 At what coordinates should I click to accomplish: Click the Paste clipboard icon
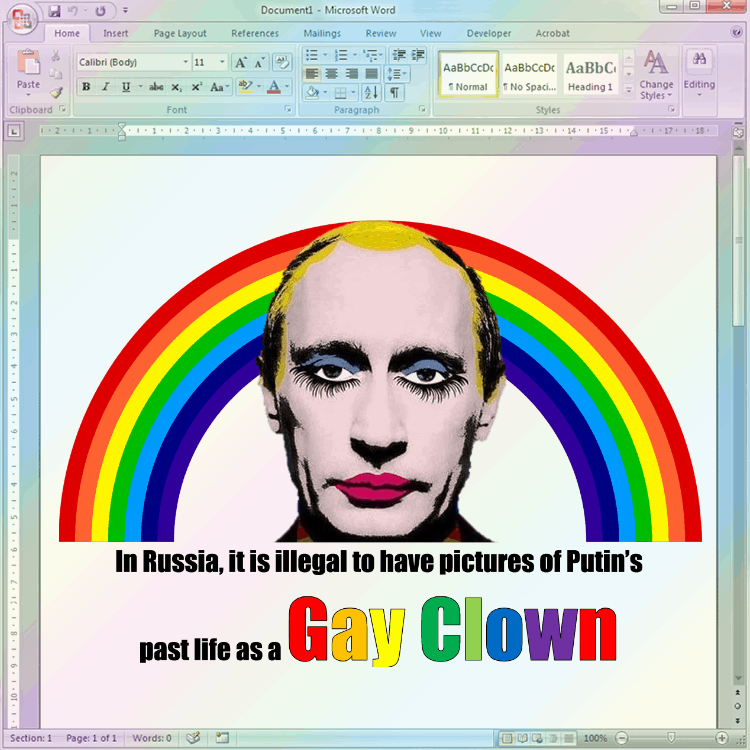[x=28, y=66]
